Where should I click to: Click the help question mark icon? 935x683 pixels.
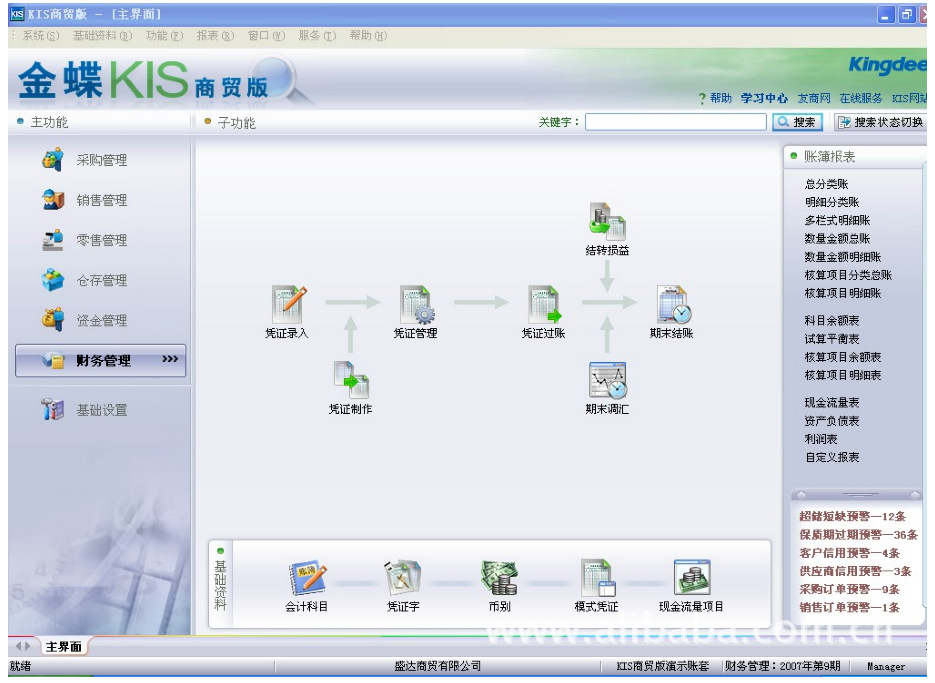(702, 98)
